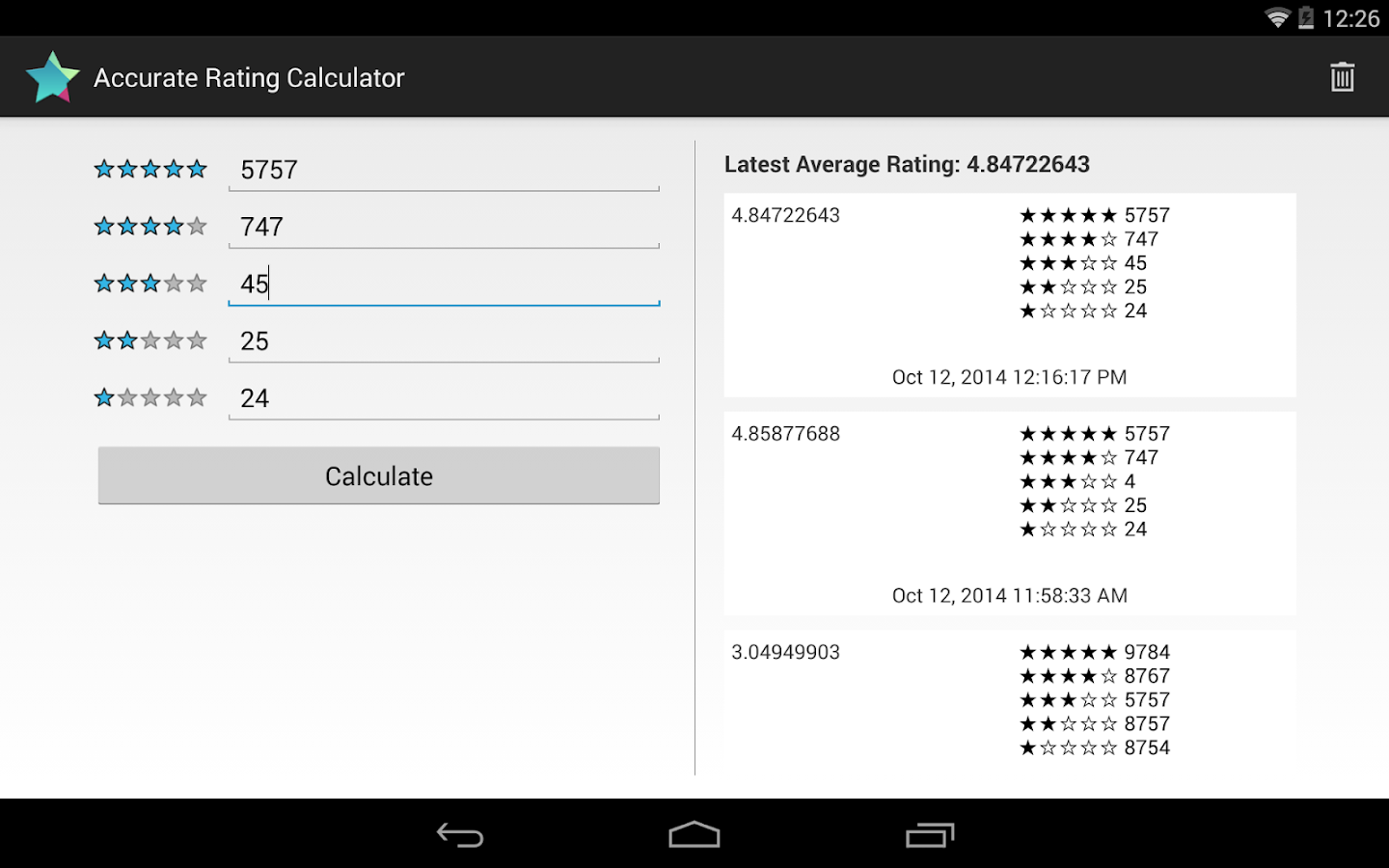Click the battery charging indicator
This screenshot has height=868, width=1389.
(x=1304, y=17)
